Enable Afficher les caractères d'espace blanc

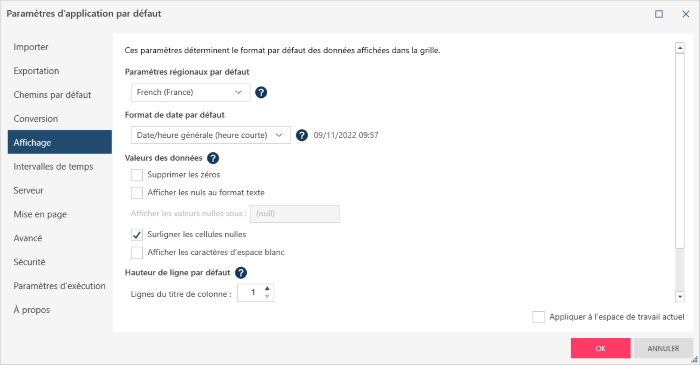(137, 253)
